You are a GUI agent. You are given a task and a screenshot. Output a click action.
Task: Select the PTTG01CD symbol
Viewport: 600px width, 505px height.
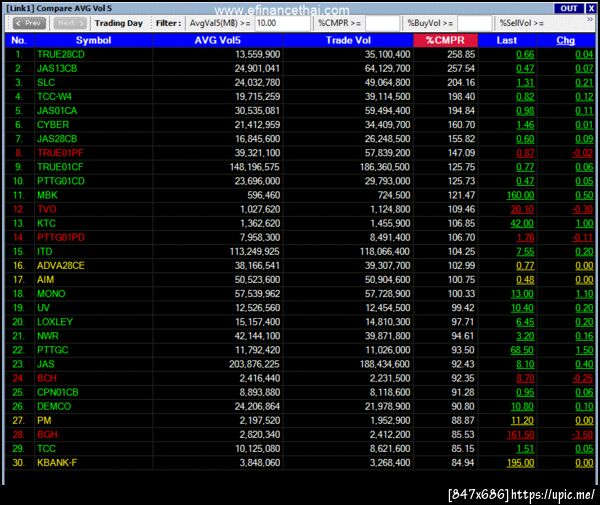tap(61, 181)
